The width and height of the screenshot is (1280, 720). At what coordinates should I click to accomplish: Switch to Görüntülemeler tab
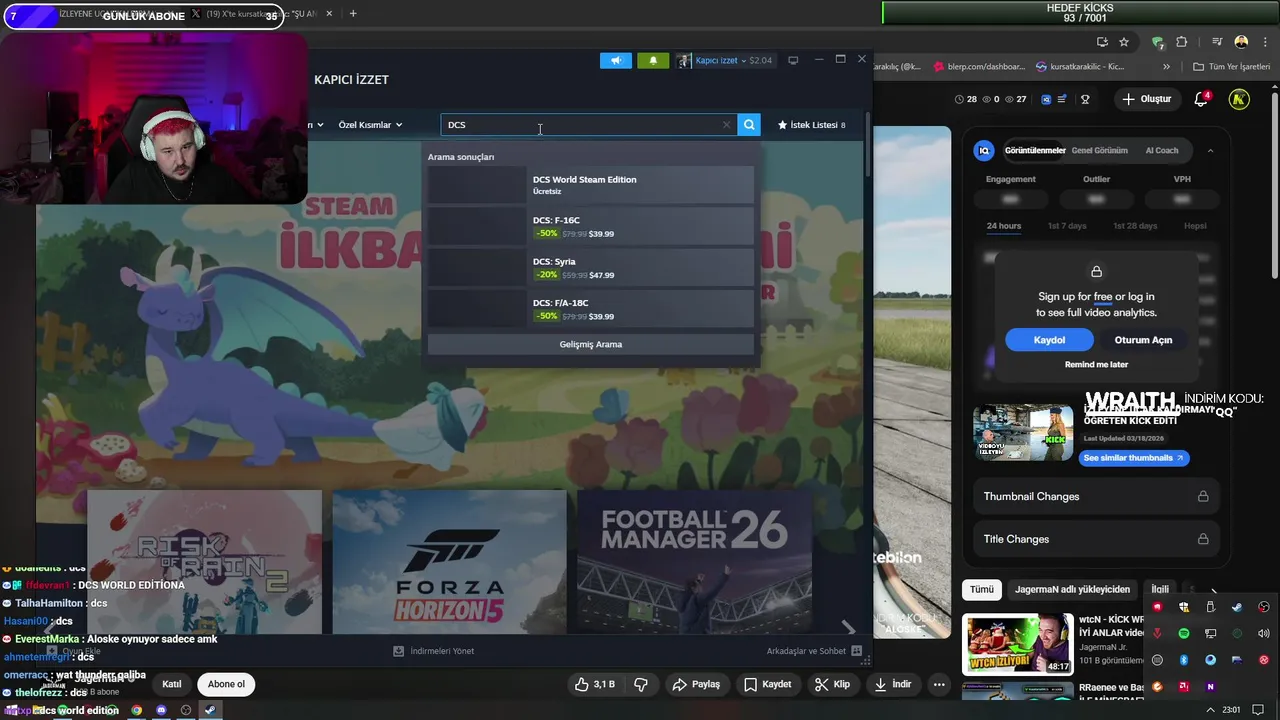point(1035,150)
